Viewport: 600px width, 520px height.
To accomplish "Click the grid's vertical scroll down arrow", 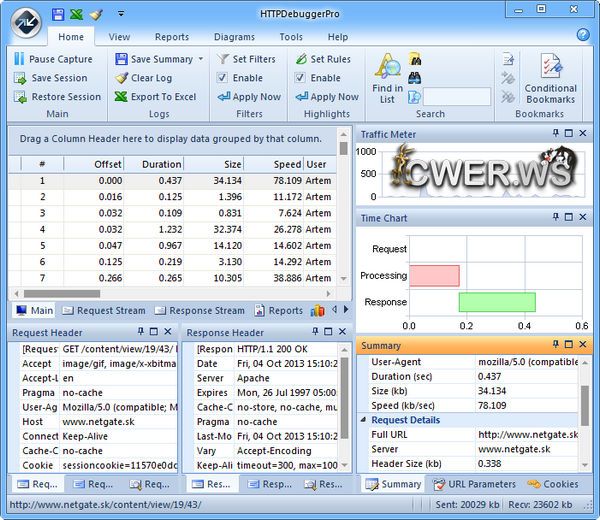I will (343, 279).
